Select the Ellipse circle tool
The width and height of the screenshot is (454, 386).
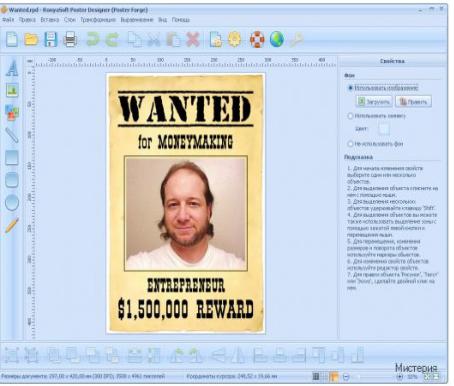pos(12,202)
